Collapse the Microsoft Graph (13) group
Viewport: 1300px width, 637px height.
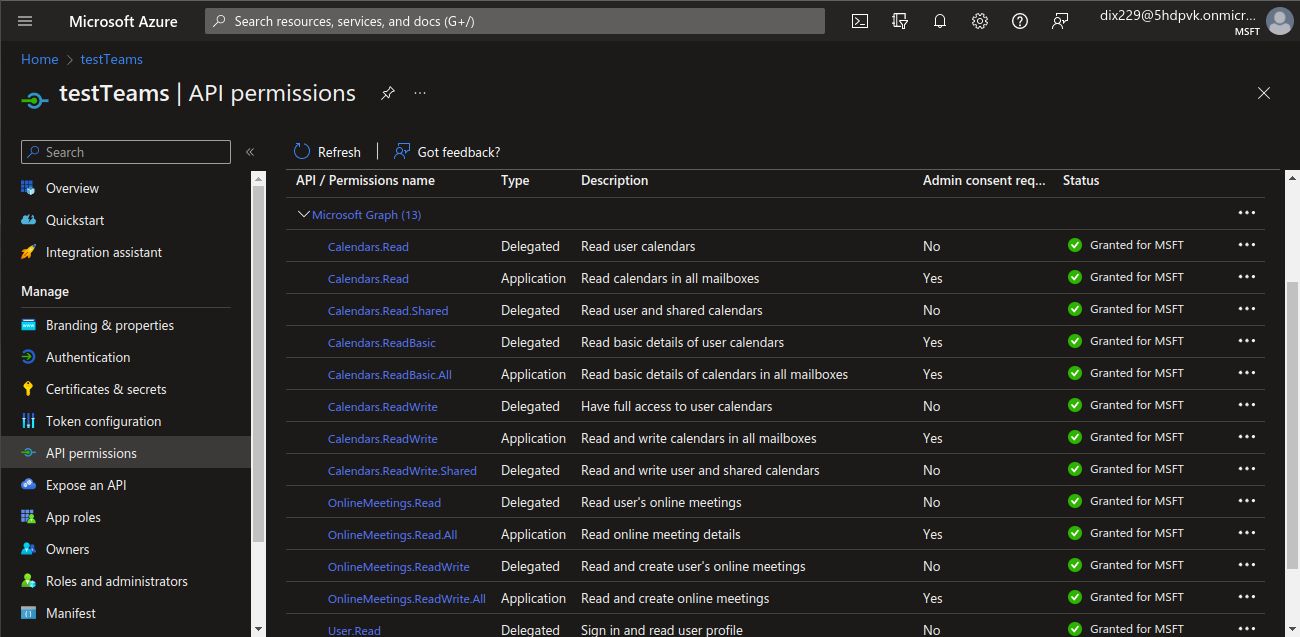[304, 215]
